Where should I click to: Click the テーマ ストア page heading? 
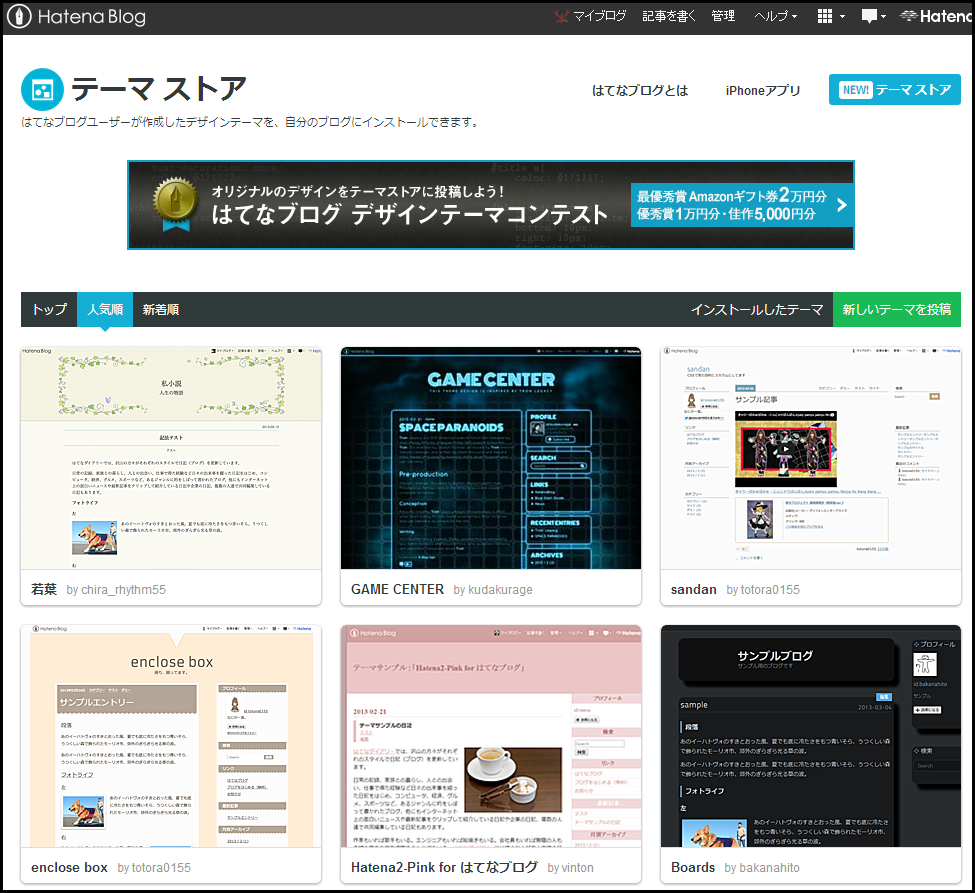coord(159,89)
